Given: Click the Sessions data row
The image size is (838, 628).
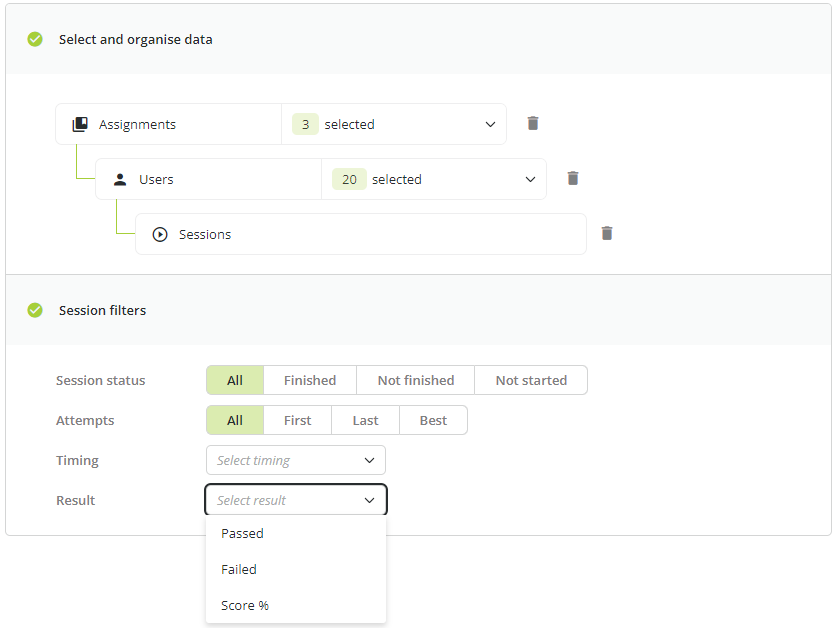Looking at the screenshot, I should point(361,234).
